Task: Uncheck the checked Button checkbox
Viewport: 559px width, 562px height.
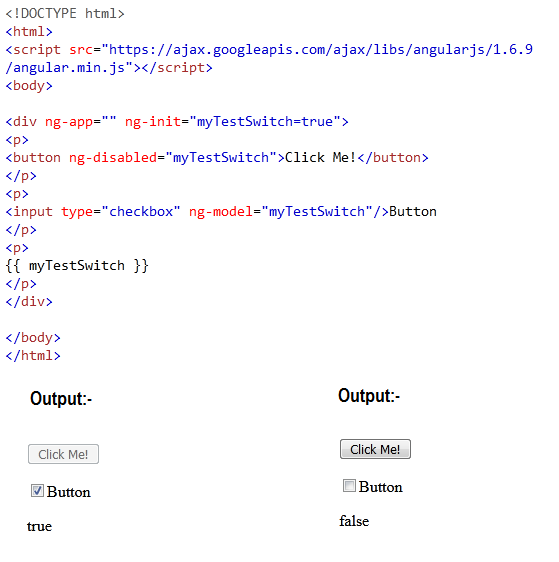Action: point(37,491)
